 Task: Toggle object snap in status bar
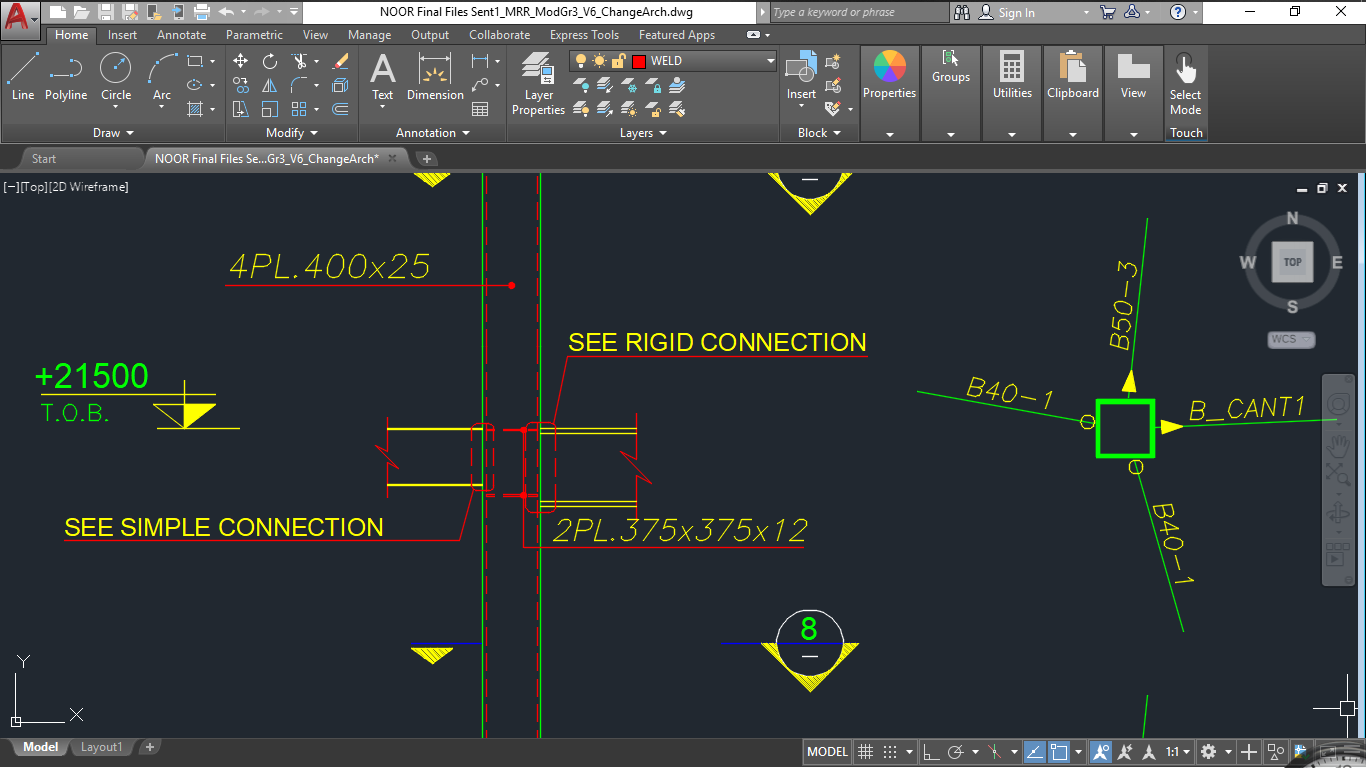1060,752
